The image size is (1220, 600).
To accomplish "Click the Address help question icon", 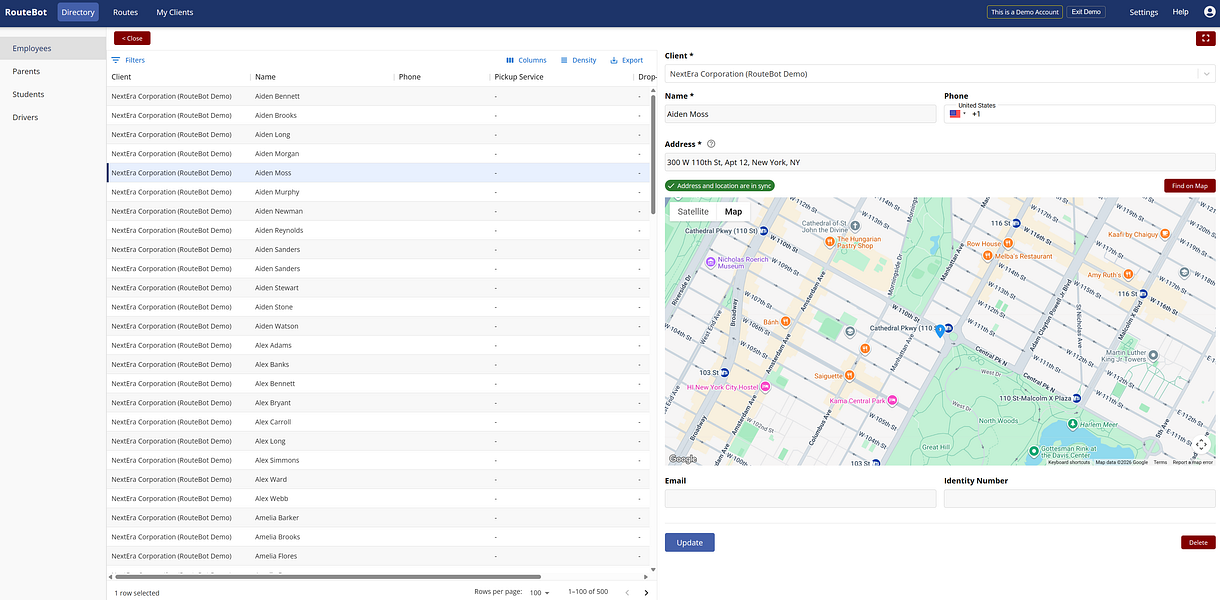I will coord(711,144).
